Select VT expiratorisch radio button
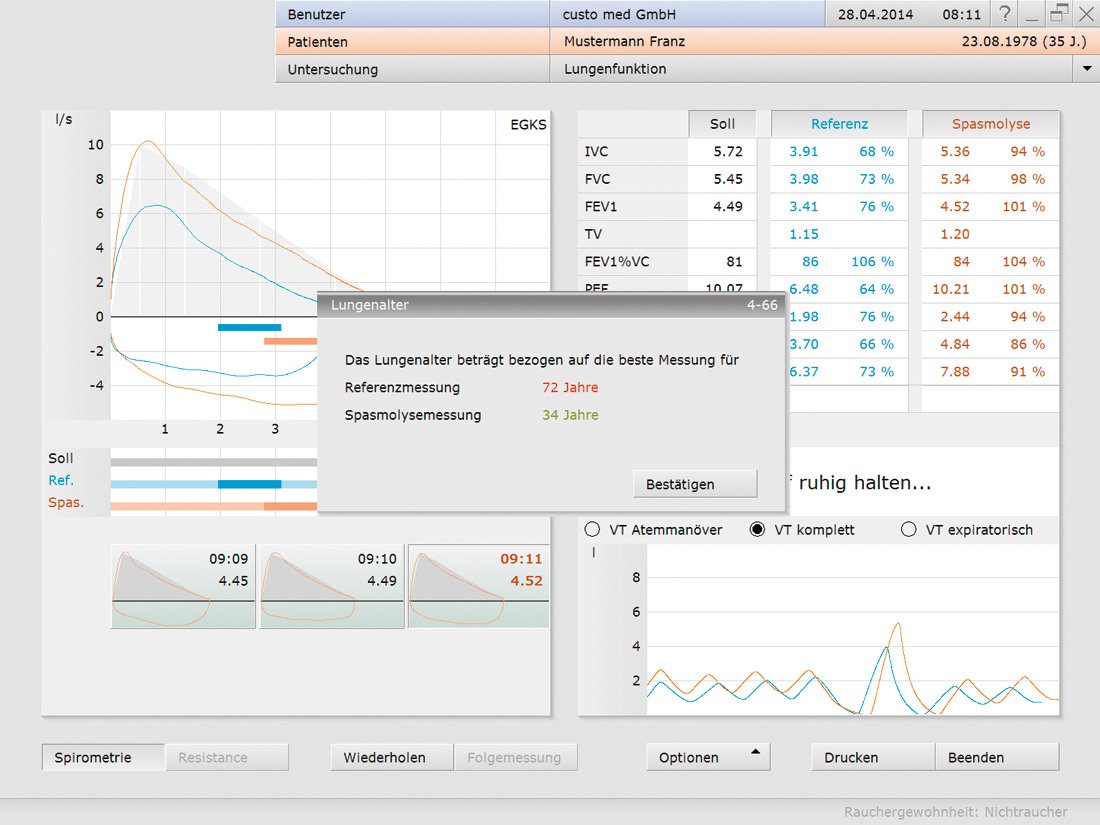This screenshot has width=1100, height=825. pos(908,530)
